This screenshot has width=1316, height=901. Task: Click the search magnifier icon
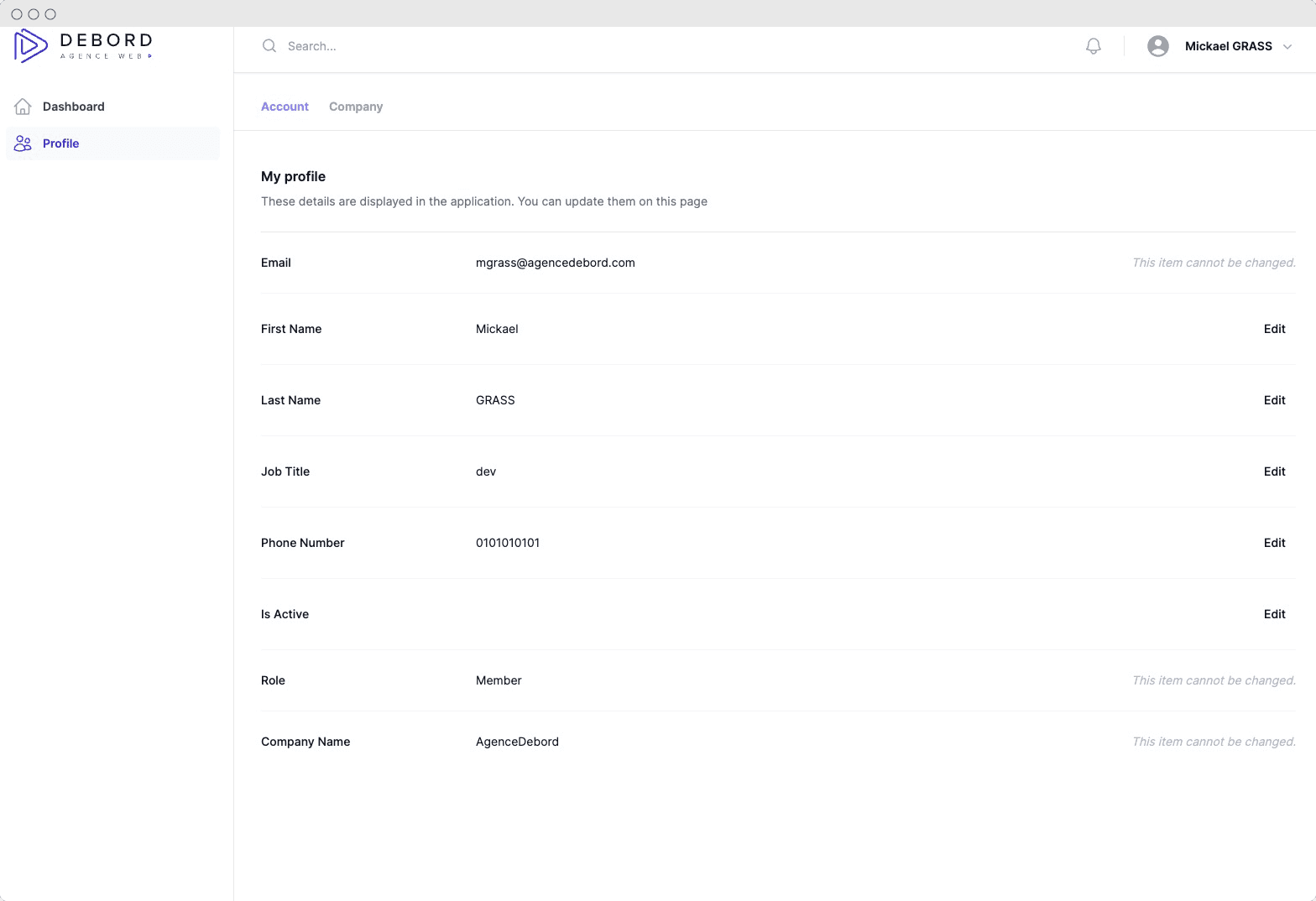(269, 46)
